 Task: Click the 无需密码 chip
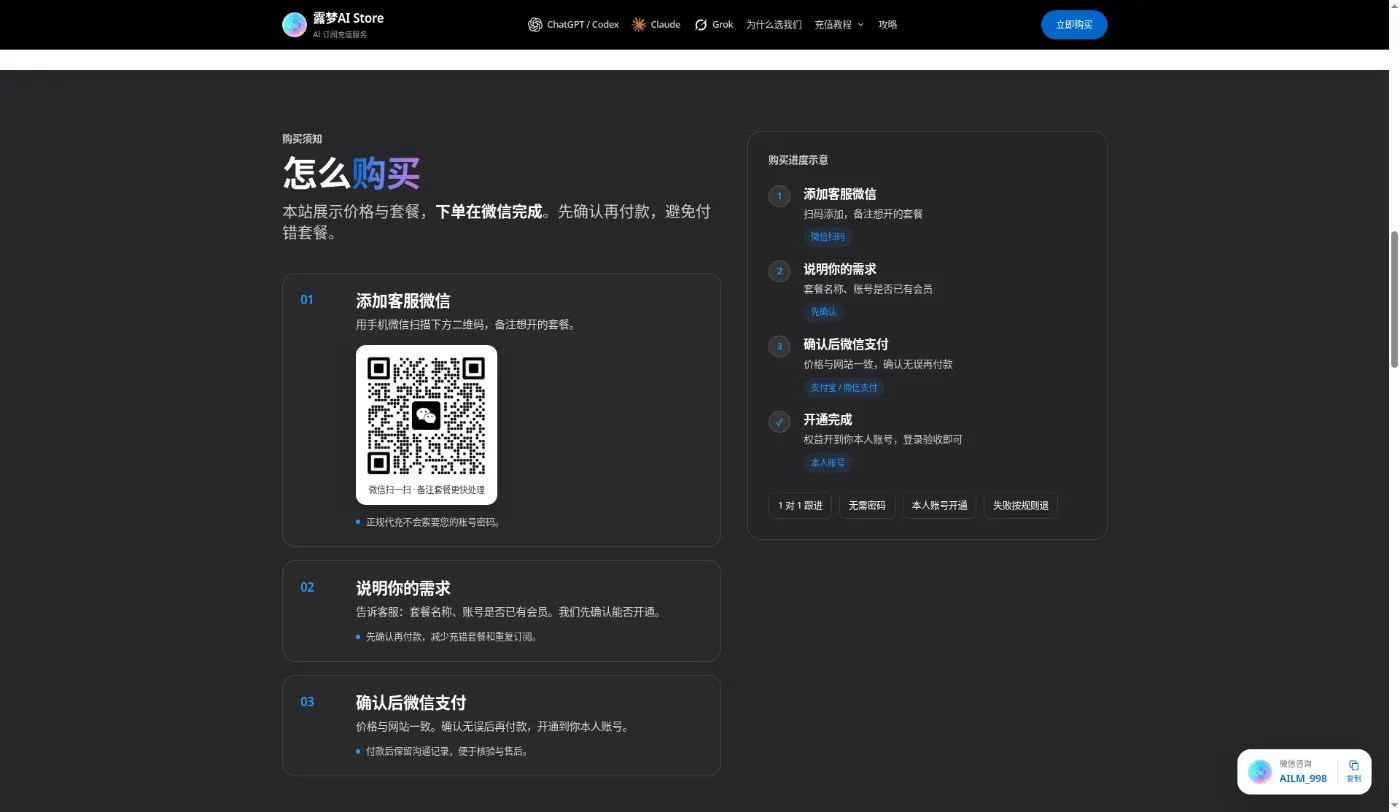(867, 505)
